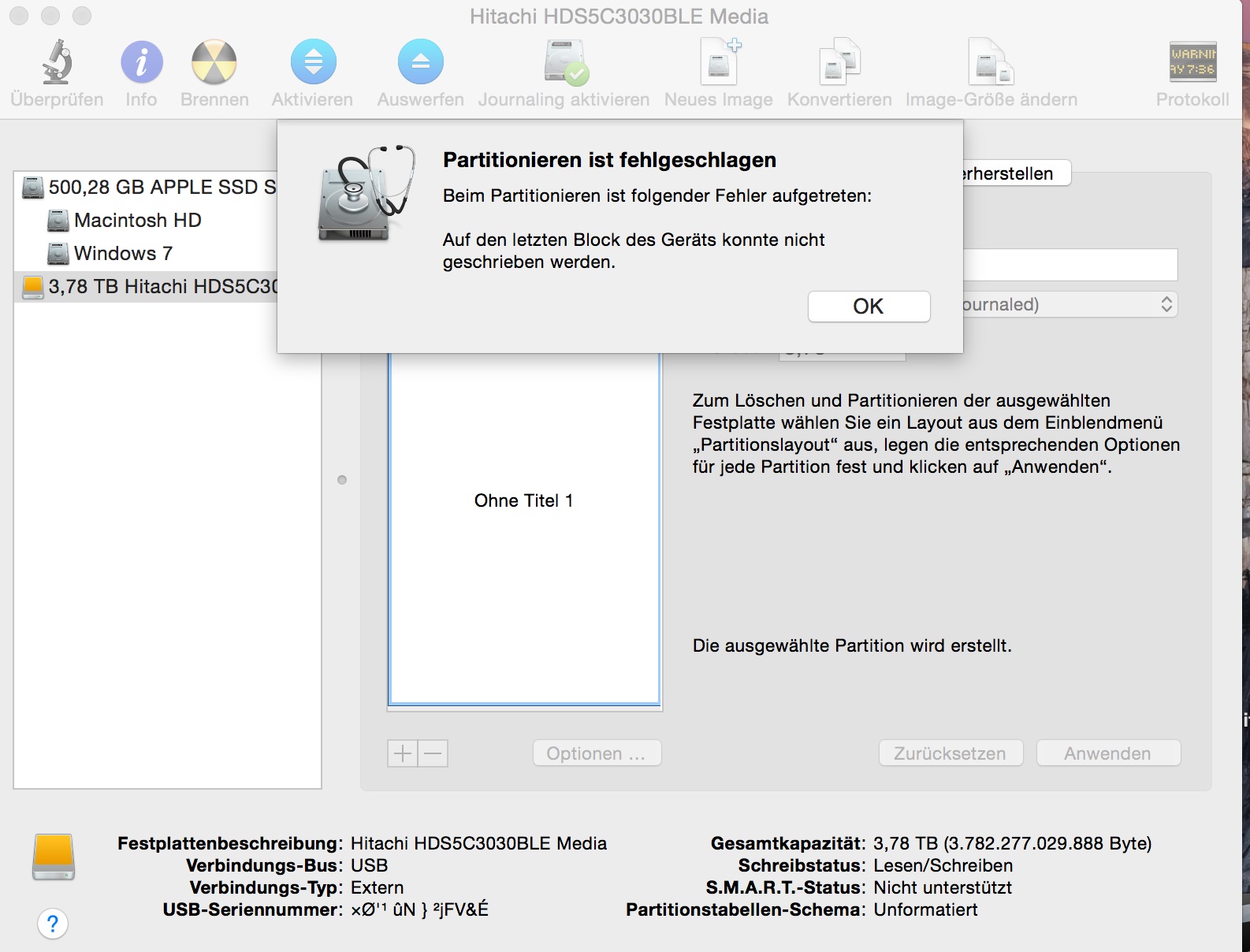Click the Brennen burn icon

[x=214, y=62]
